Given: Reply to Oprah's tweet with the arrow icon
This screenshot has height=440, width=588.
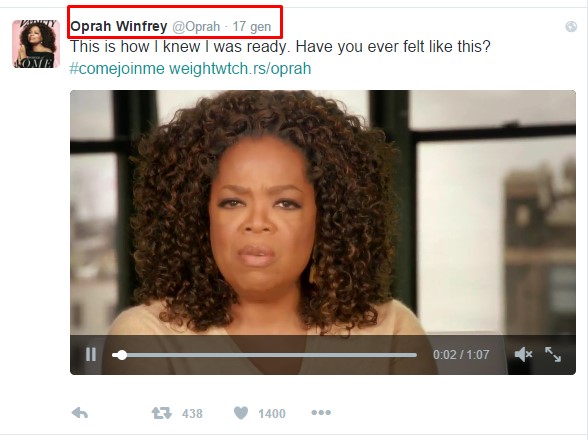Looking at the screenshot, I should (80, 413).
